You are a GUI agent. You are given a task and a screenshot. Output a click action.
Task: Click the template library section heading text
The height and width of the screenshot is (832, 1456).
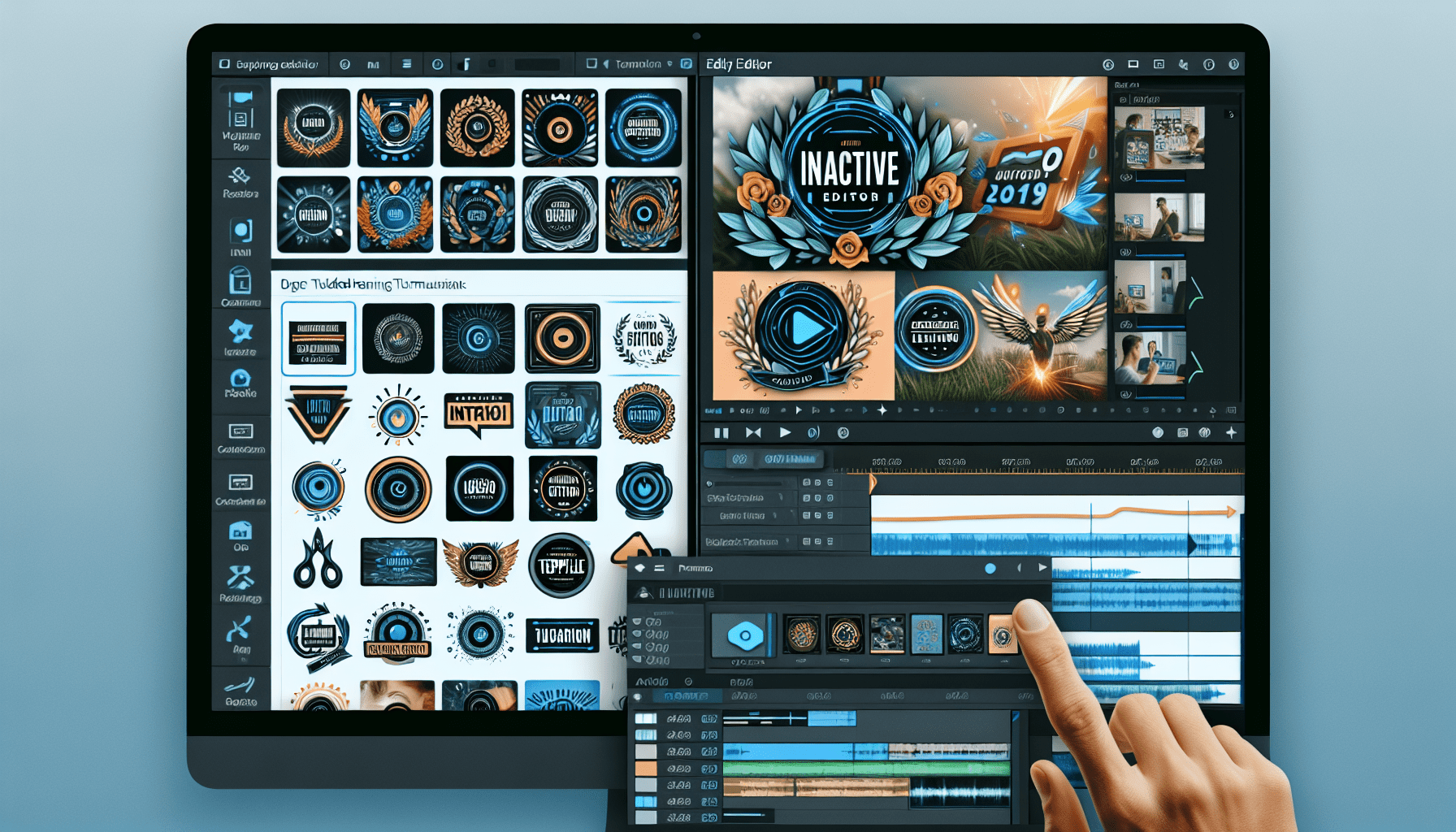[x=373, y=284]
